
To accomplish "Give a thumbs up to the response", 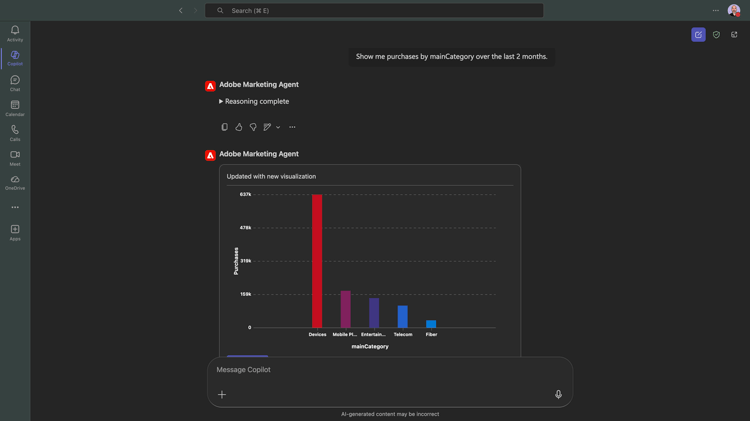I will pyautogui.click(x=239, y=127).
